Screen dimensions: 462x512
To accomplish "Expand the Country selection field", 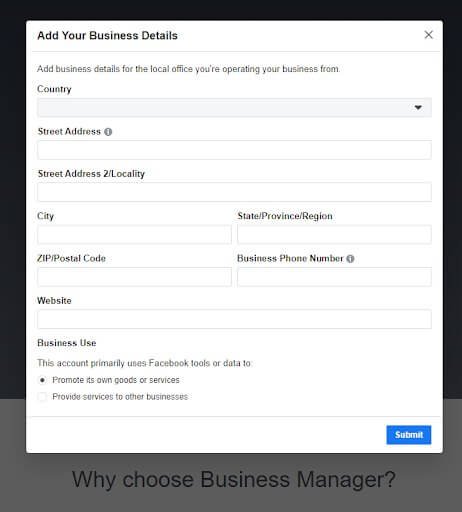I will point(234,108).
